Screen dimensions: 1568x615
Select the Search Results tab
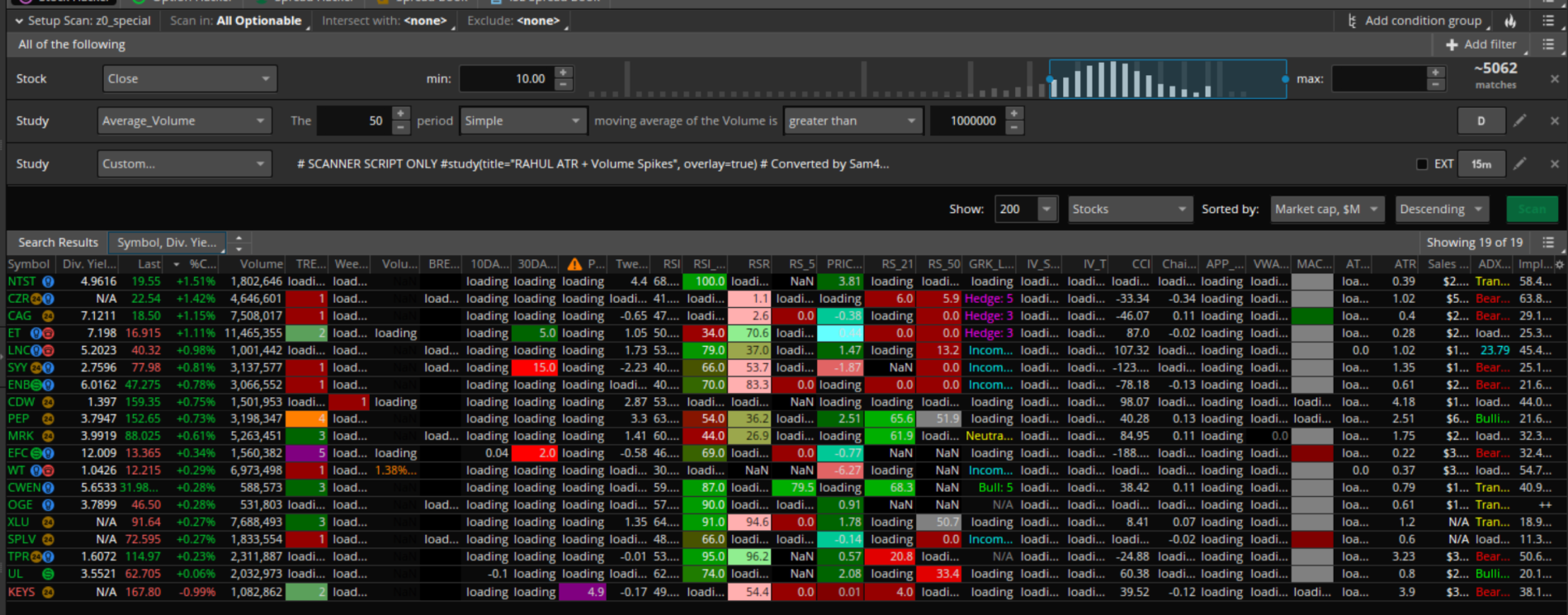(x=58, y=243)
